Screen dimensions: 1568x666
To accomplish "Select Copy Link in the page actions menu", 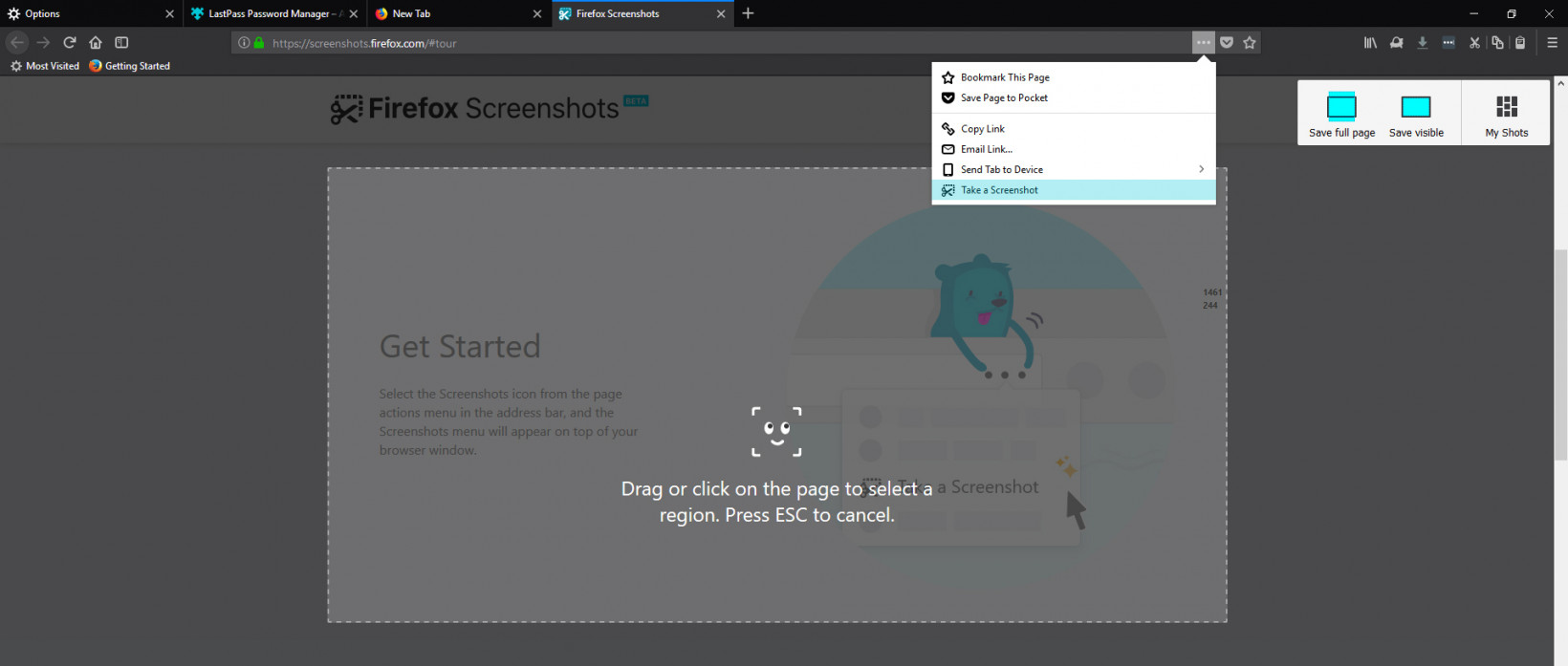I will pyautogui.click(x=1074, y=129).
